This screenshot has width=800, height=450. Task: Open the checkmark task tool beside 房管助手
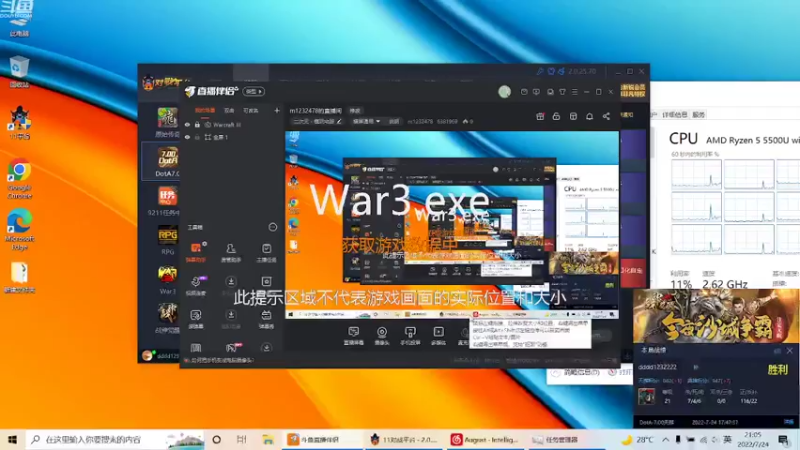click(266, 252)
